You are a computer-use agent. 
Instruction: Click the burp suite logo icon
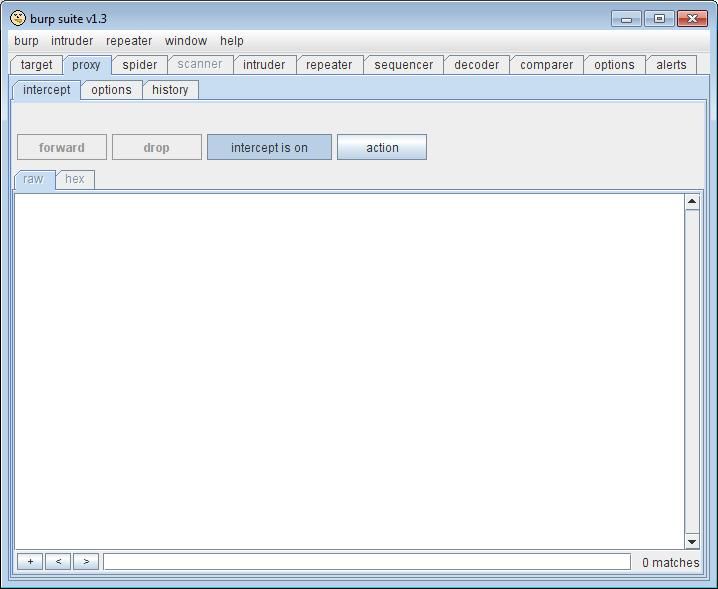coord(18,18)
